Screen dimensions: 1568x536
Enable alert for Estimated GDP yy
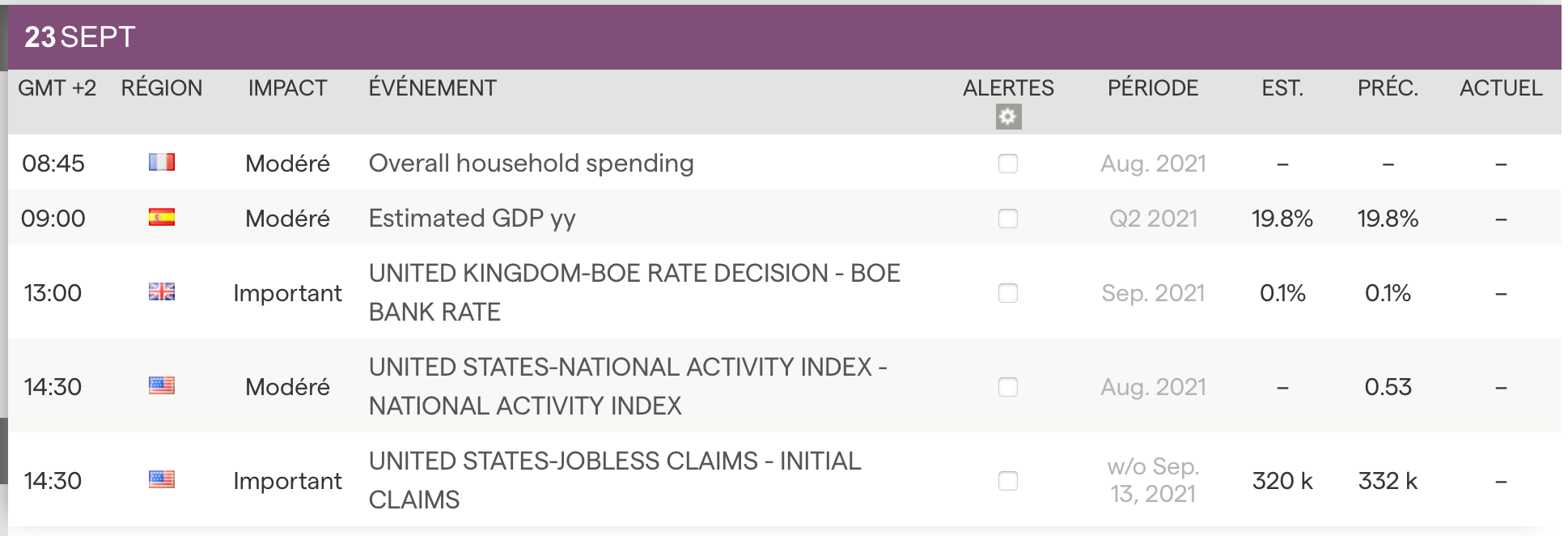click(1008, 219)
